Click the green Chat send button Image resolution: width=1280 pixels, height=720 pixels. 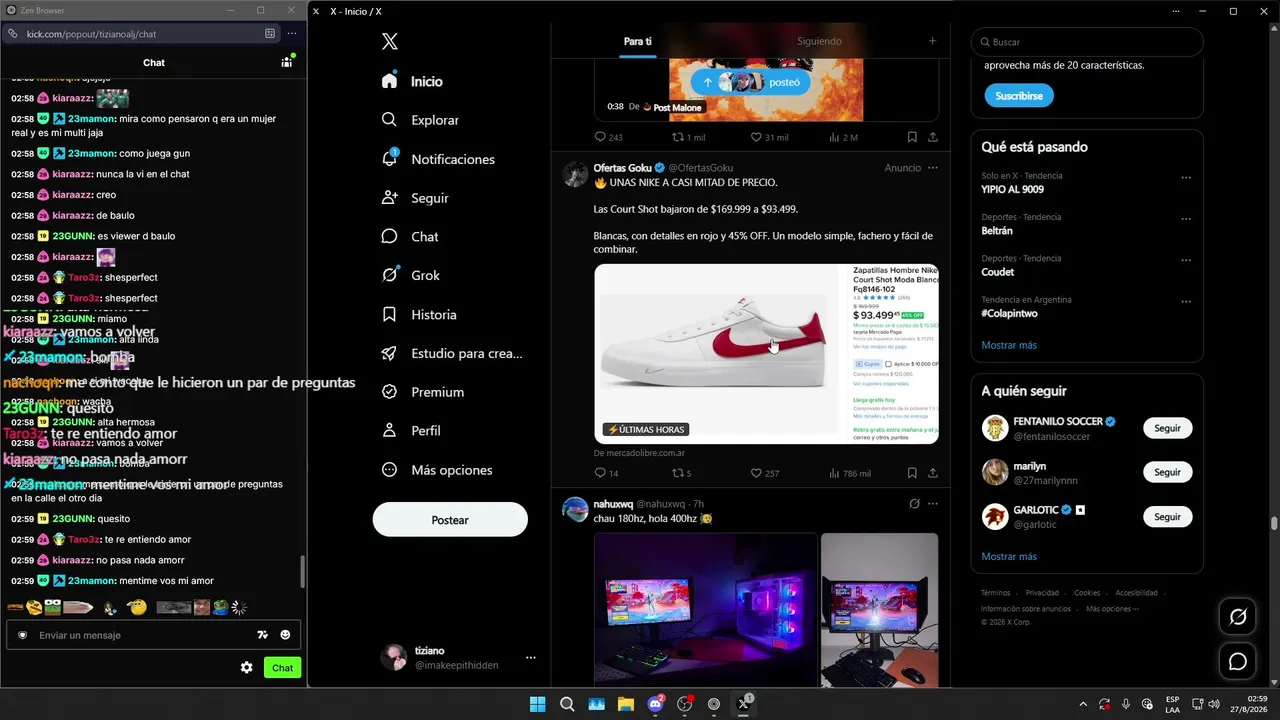(283, 668)
